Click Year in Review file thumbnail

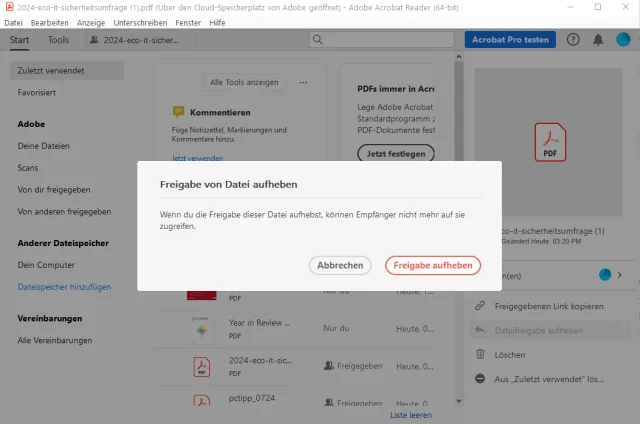[x=202, y=329]
